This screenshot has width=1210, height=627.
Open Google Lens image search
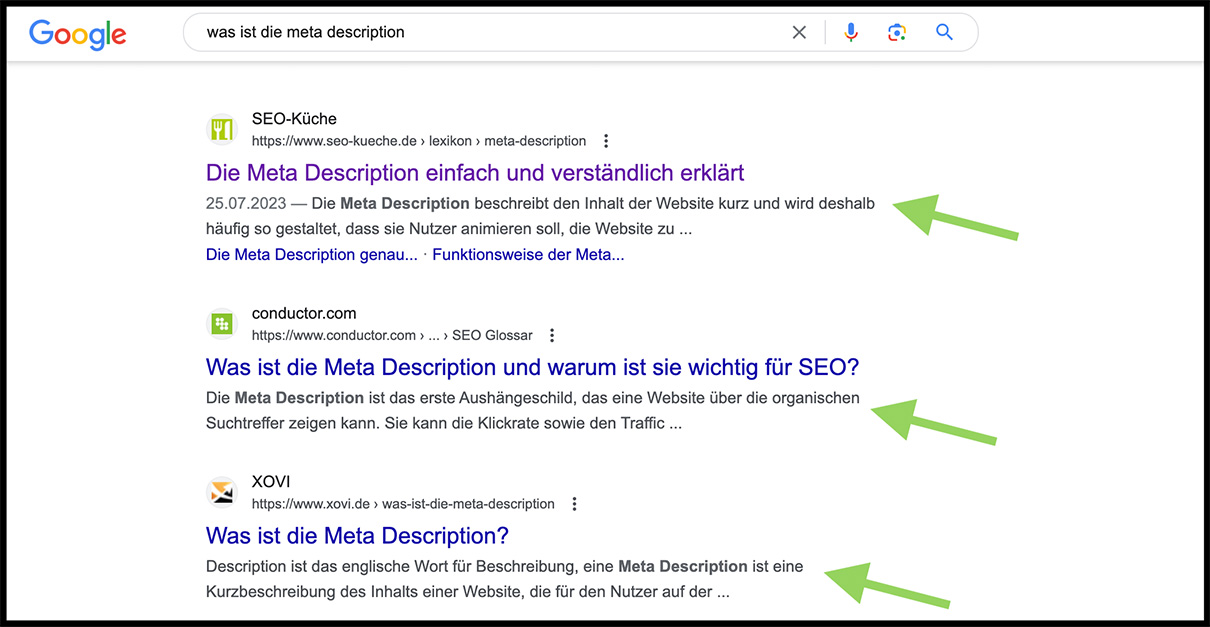coord(897,33)
